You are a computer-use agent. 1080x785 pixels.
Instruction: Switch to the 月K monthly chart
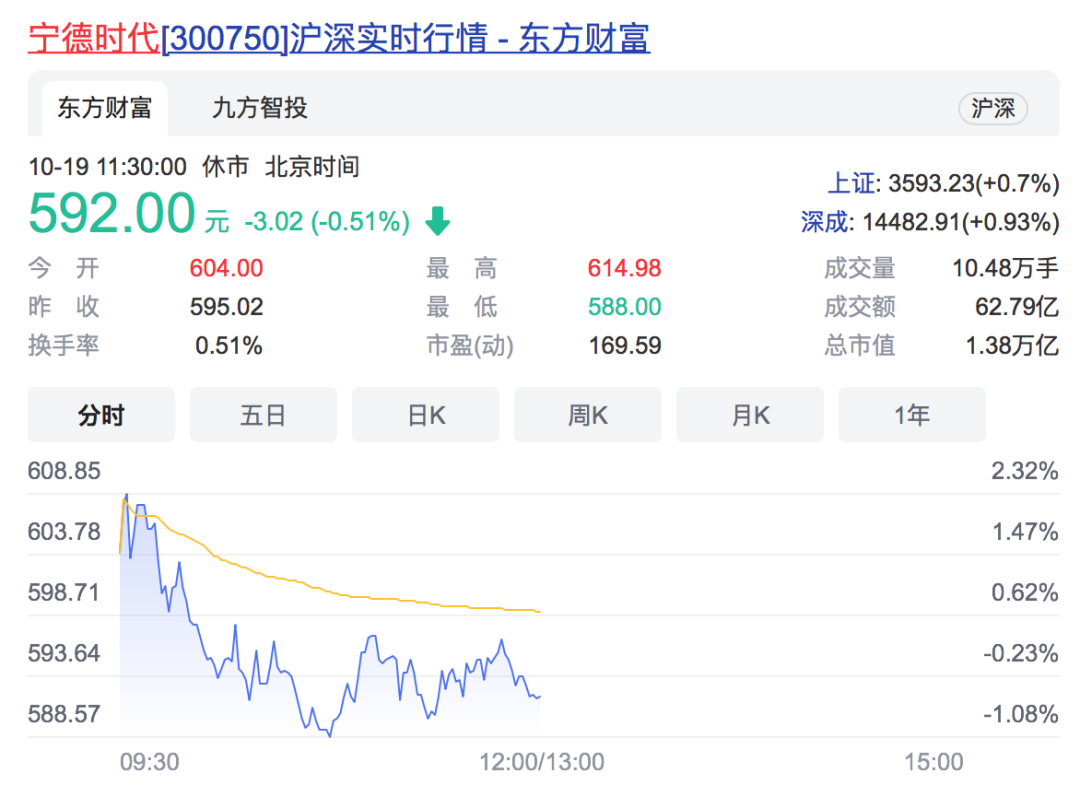749,414
